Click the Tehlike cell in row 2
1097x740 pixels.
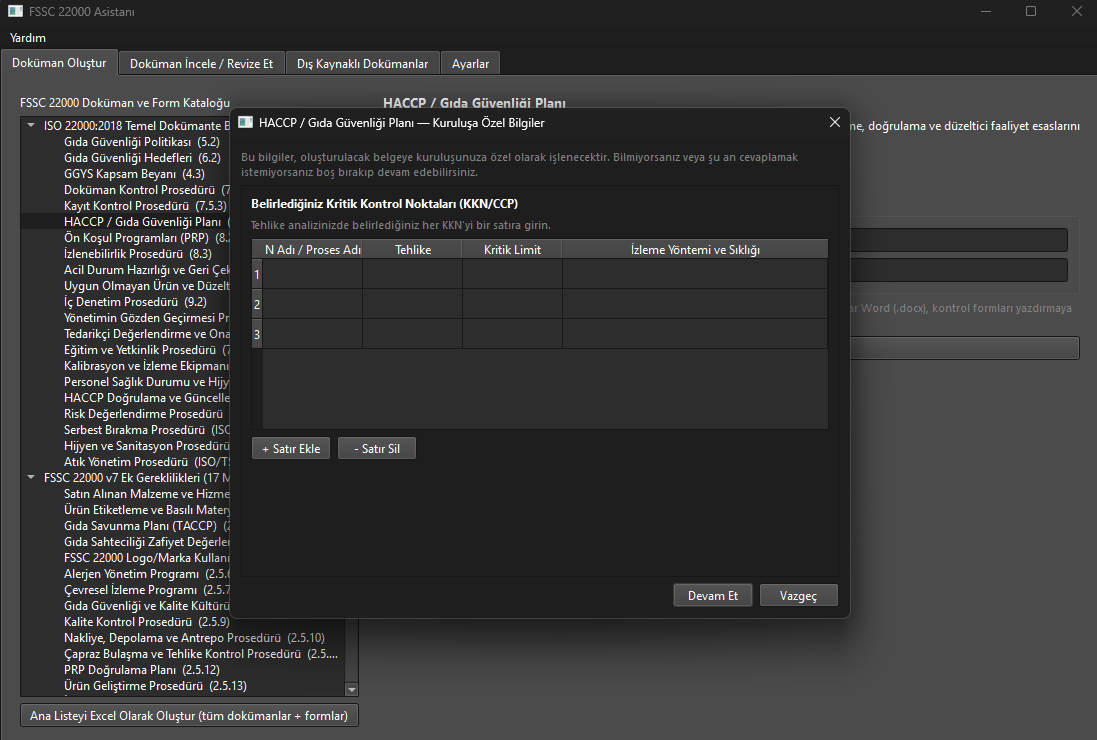[x=413, y=304]
